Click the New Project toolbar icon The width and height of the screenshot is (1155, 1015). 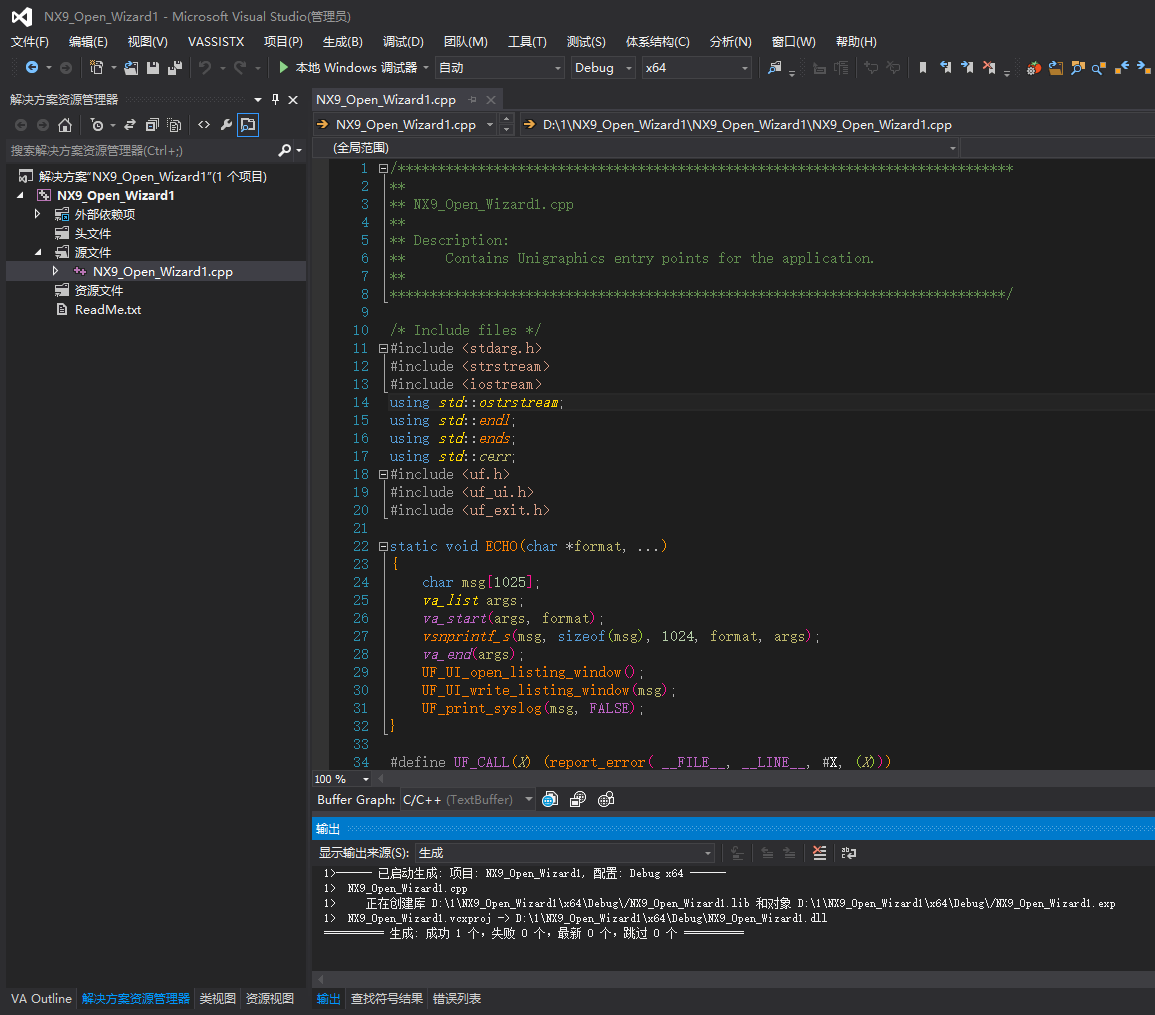click(x=96, y=68)
